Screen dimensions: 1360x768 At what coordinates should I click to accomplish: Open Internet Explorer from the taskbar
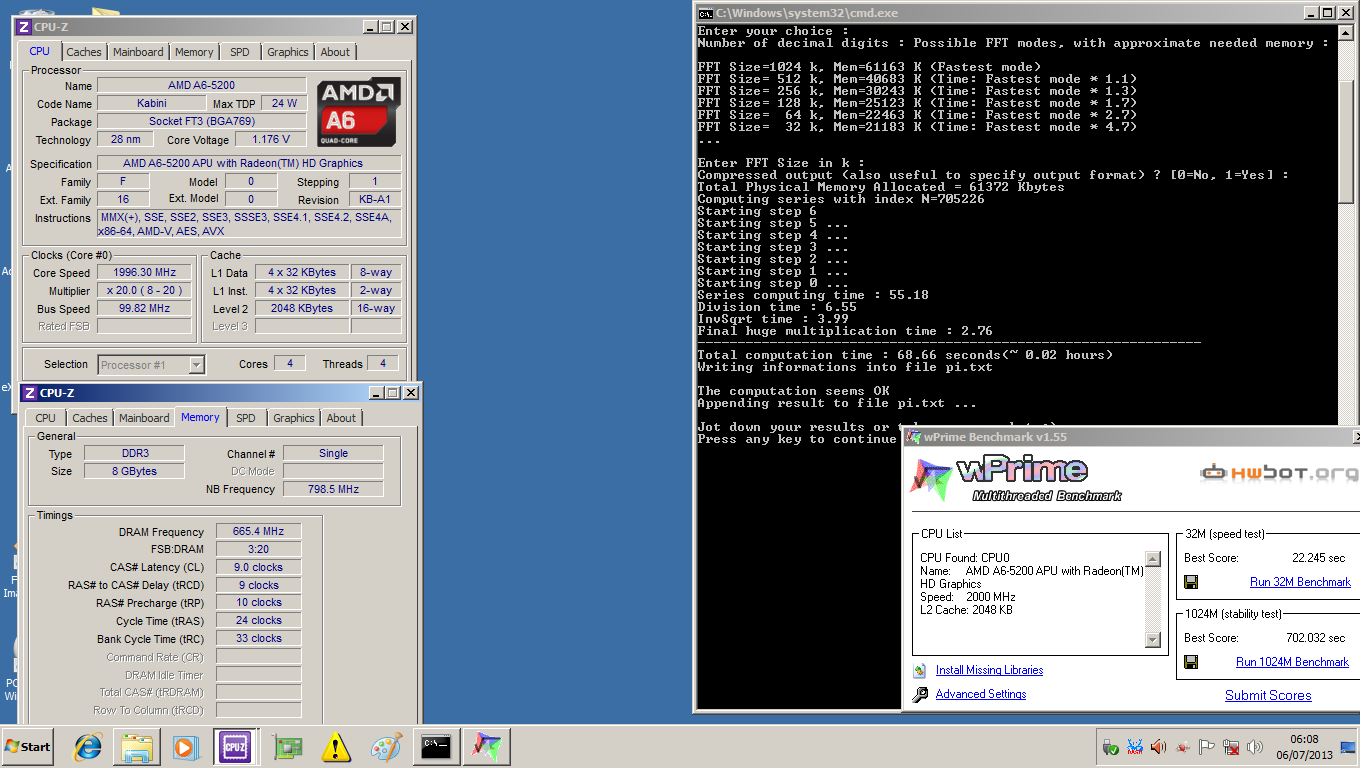[89, 746]
